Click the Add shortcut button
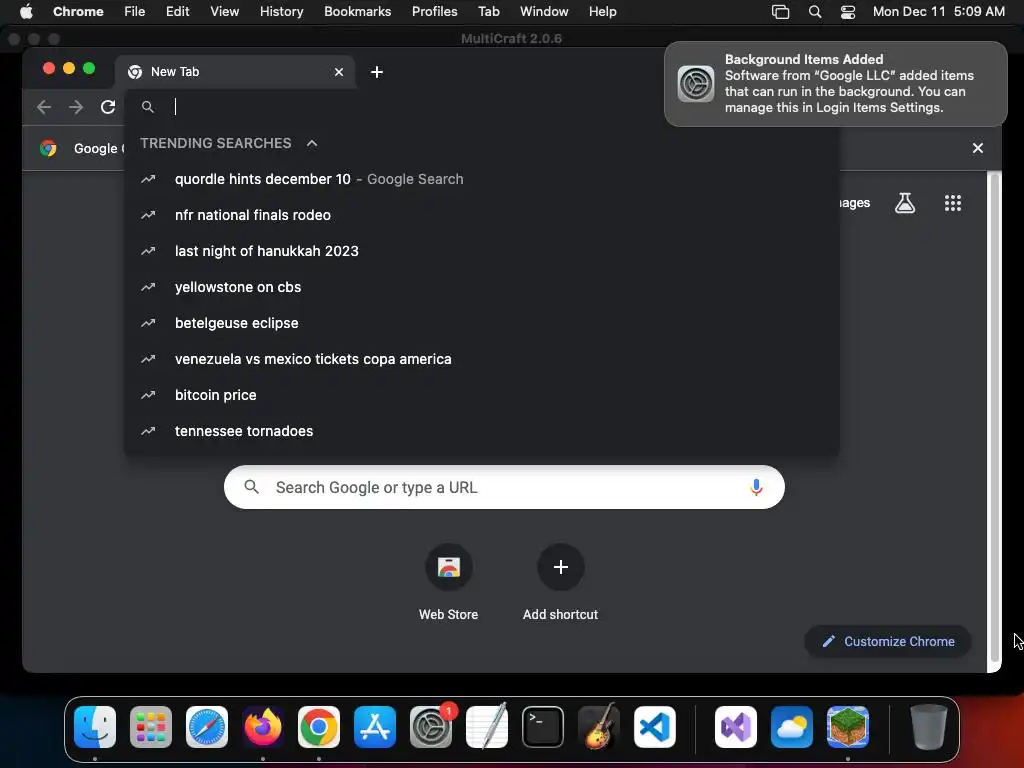This screenshot has width=1024, height=768. pos(560,583)
